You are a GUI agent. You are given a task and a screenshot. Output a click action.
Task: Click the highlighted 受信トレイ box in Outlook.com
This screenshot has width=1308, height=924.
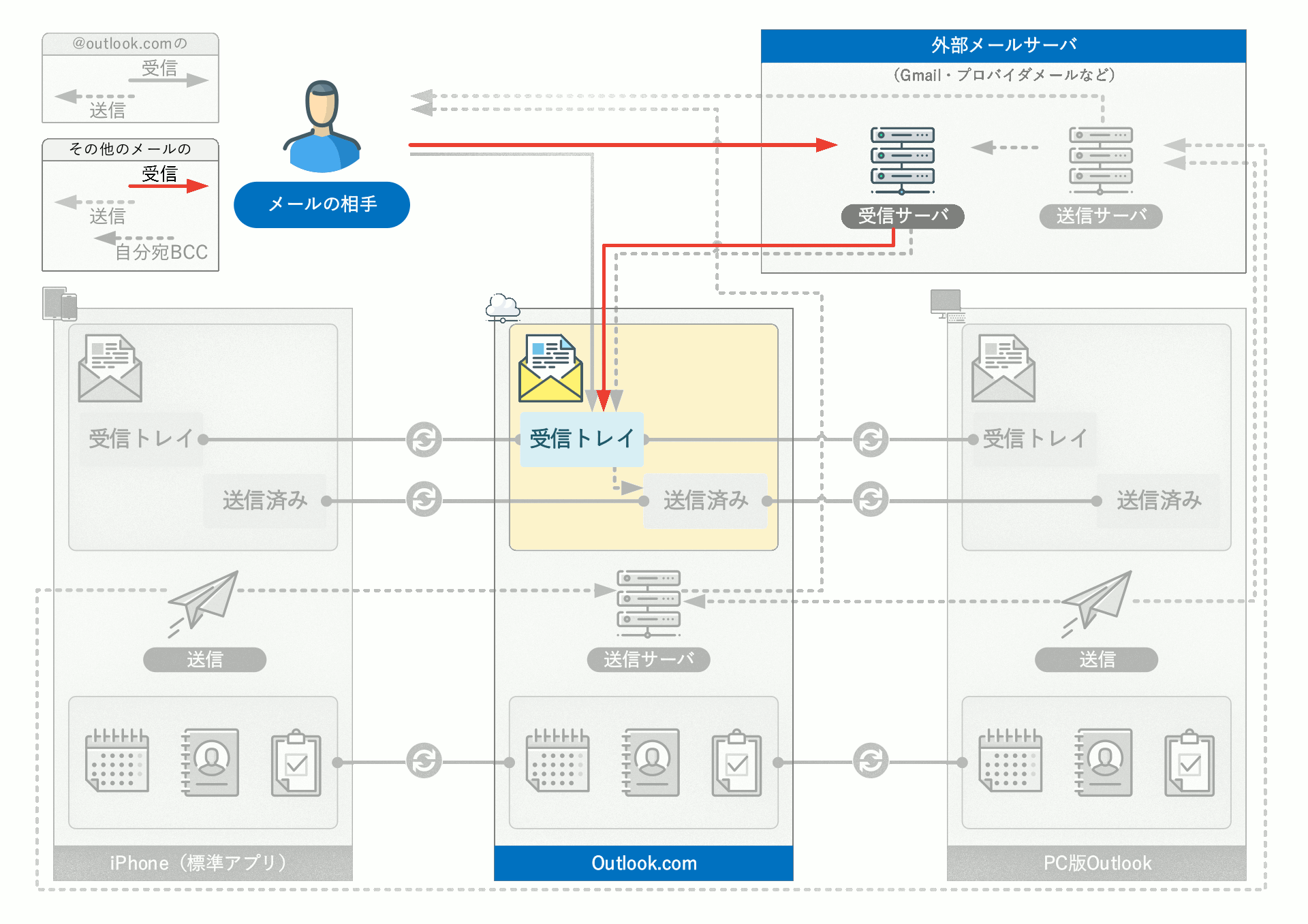coord(582,439)
